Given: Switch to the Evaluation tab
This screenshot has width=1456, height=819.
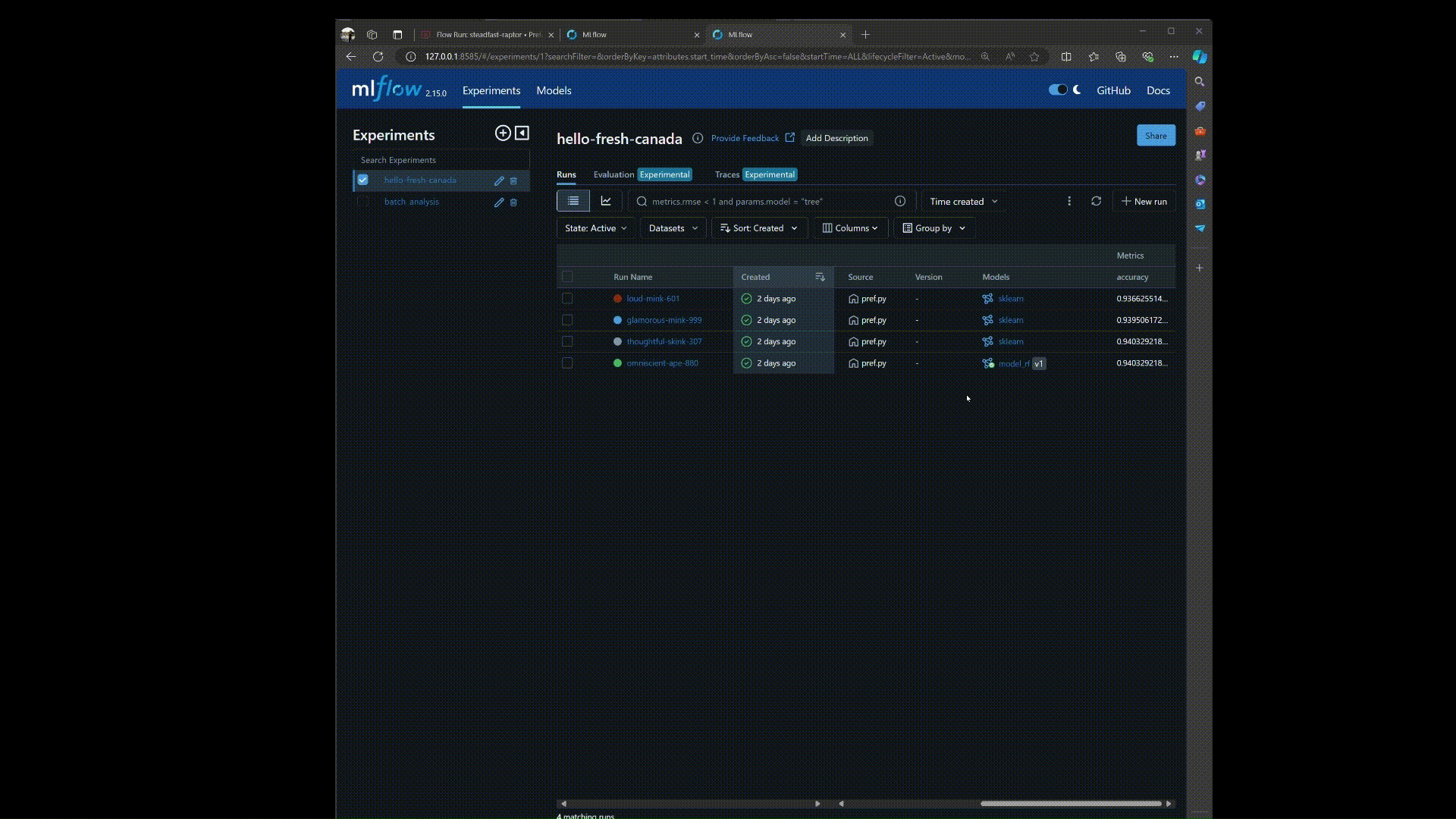Looking at the screenshot, I should click(613, 174).
